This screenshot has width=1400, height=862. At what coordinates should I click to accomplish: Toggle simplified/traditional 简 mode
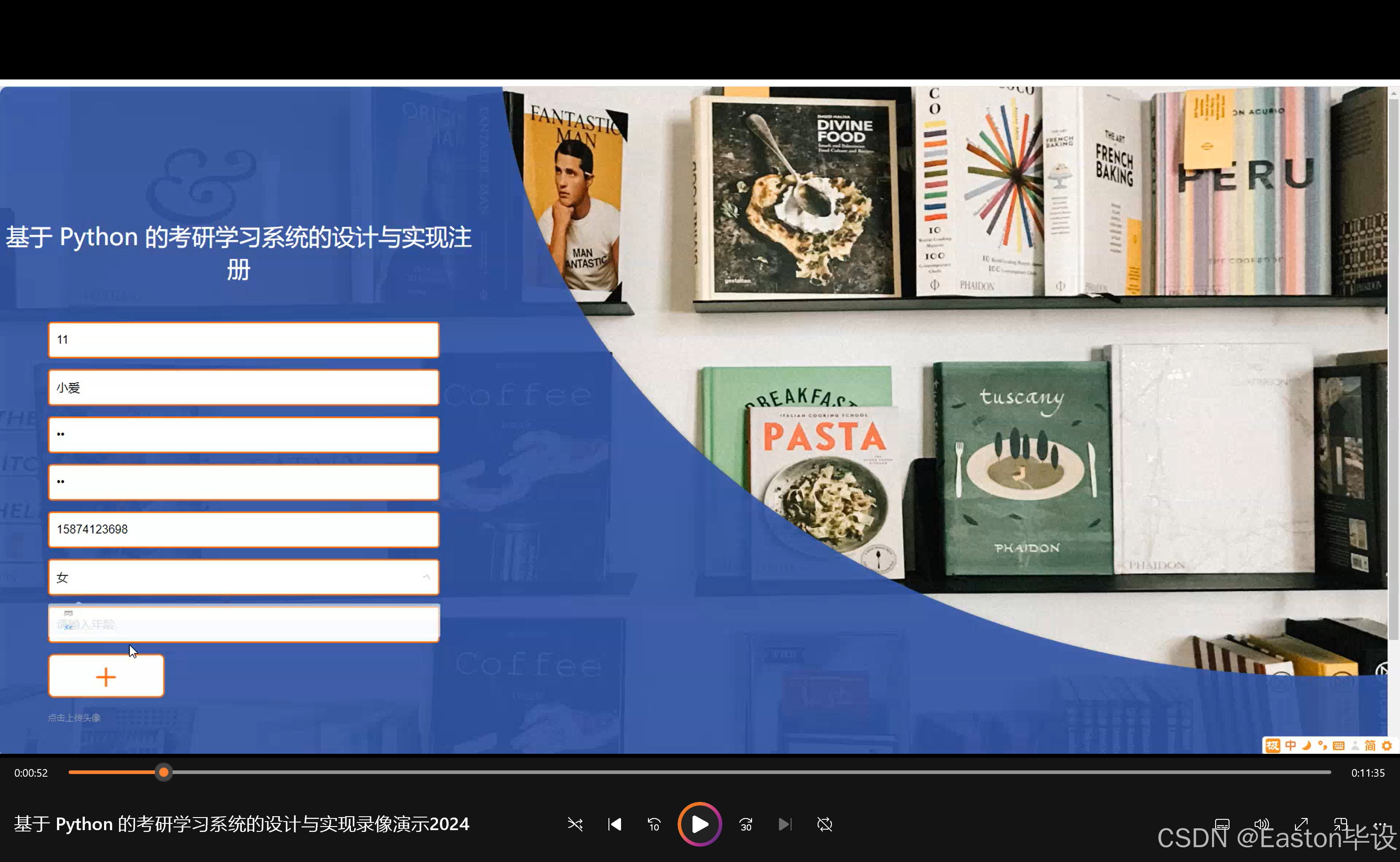(x=1370, y=746)
